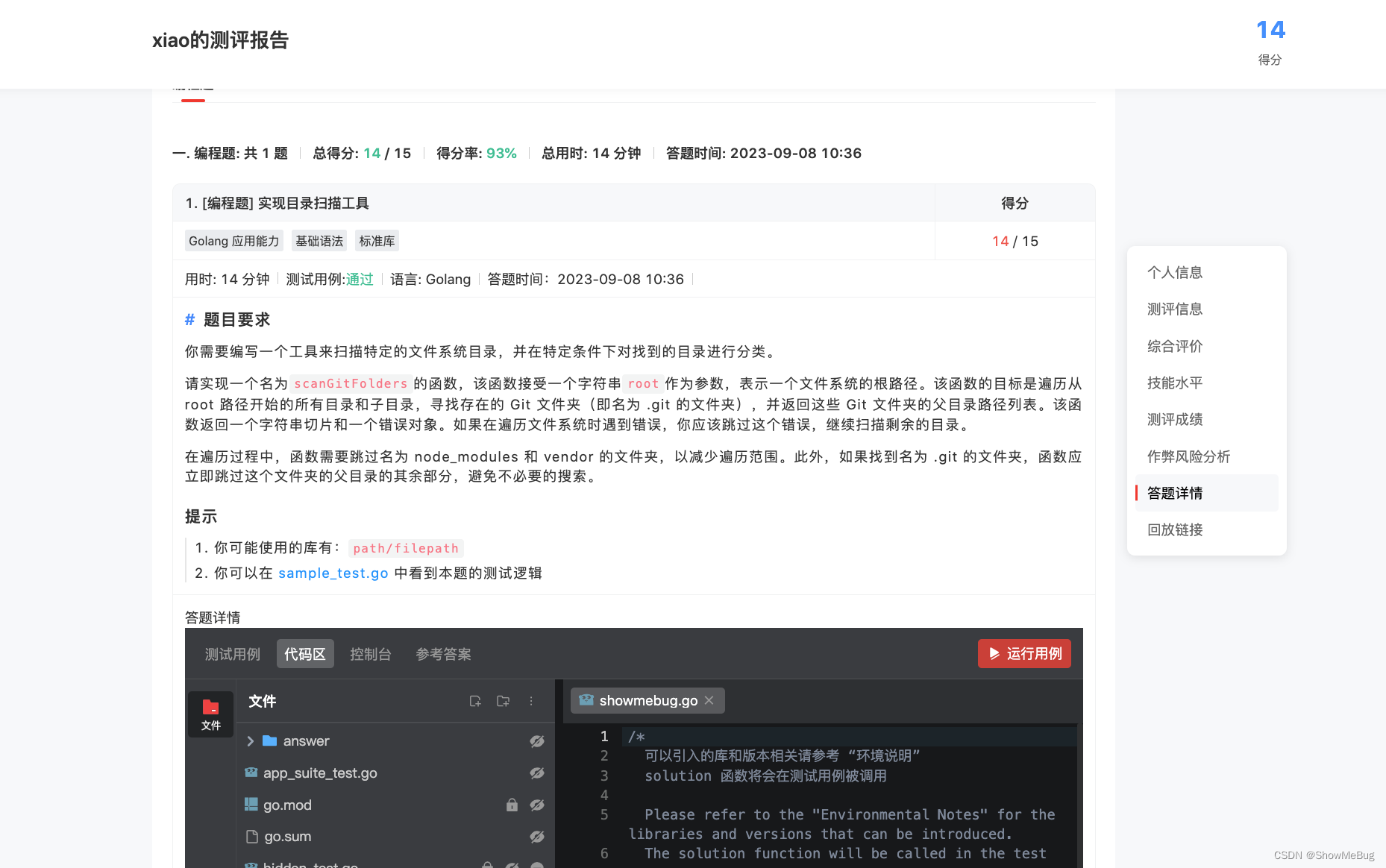Click line number 5 in code editor

pos(604,814)
